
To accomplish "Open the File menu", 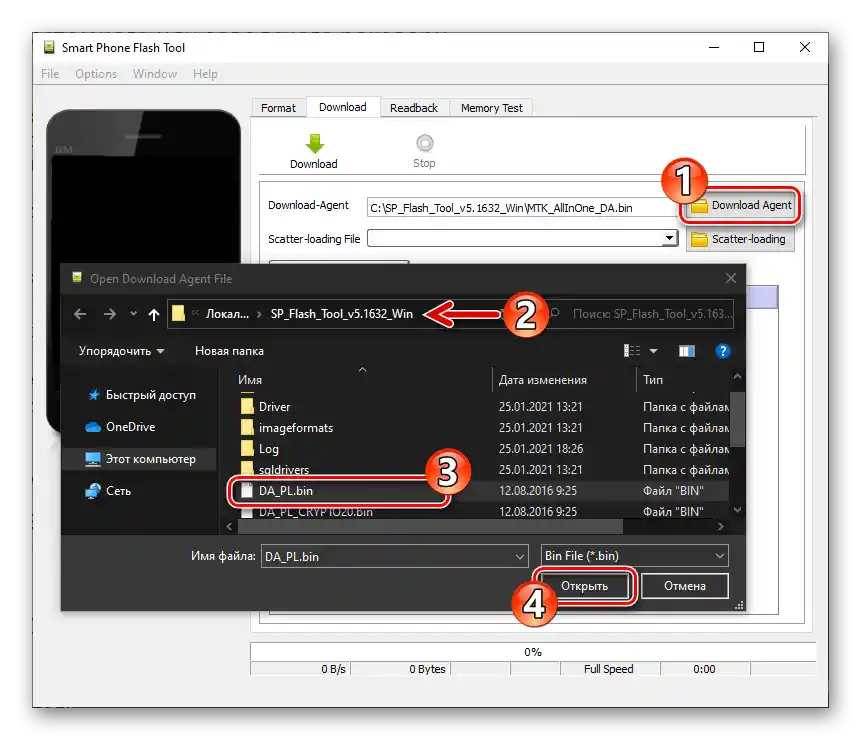I will (50, 74).
